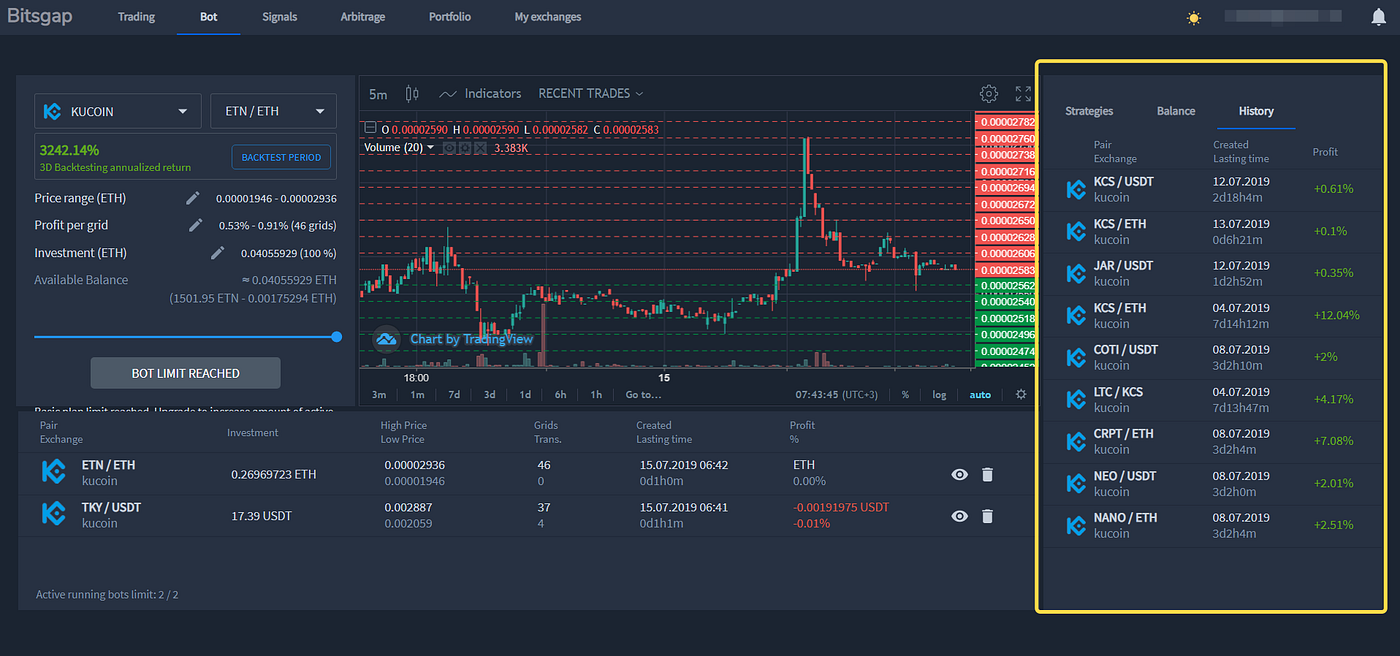This screenshot has width=1400, height=656.
Task: Click the chart timezone UTC+3 clock
Action: click(x=839, y=395)
